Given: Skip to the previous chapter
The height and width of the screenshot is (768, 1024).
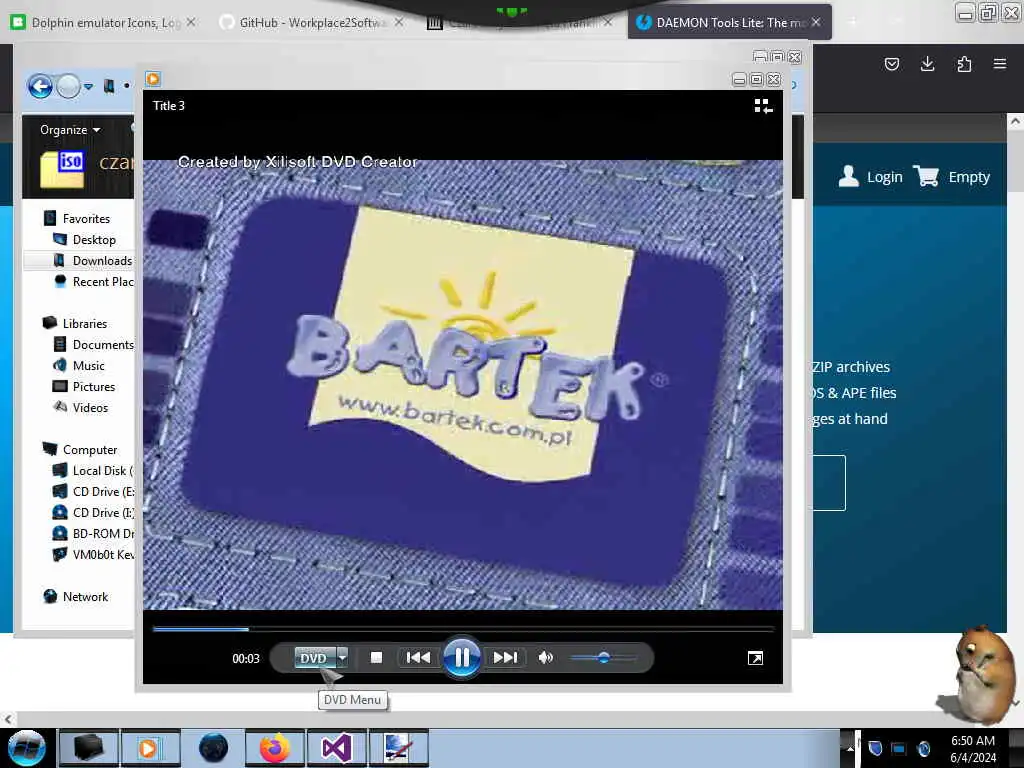Looking at the screenshot, I should tap(418, 658).
